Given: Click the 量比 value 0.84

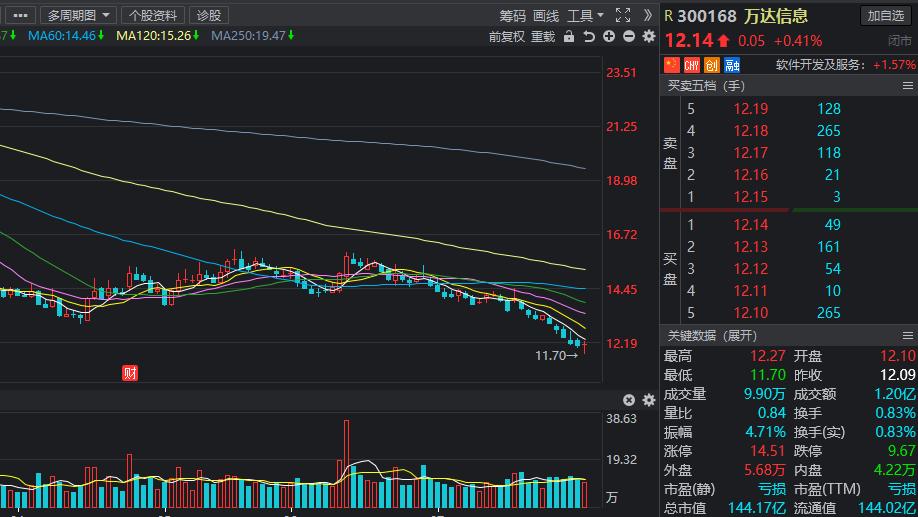Looking at the screenshot, I should pyautogui.click(x=772, y=413).
